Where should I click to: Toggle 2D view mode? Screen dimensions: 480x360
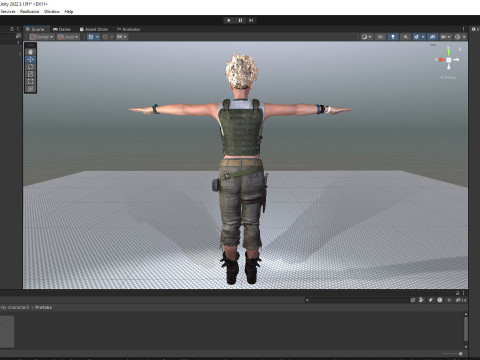(380, 37)
